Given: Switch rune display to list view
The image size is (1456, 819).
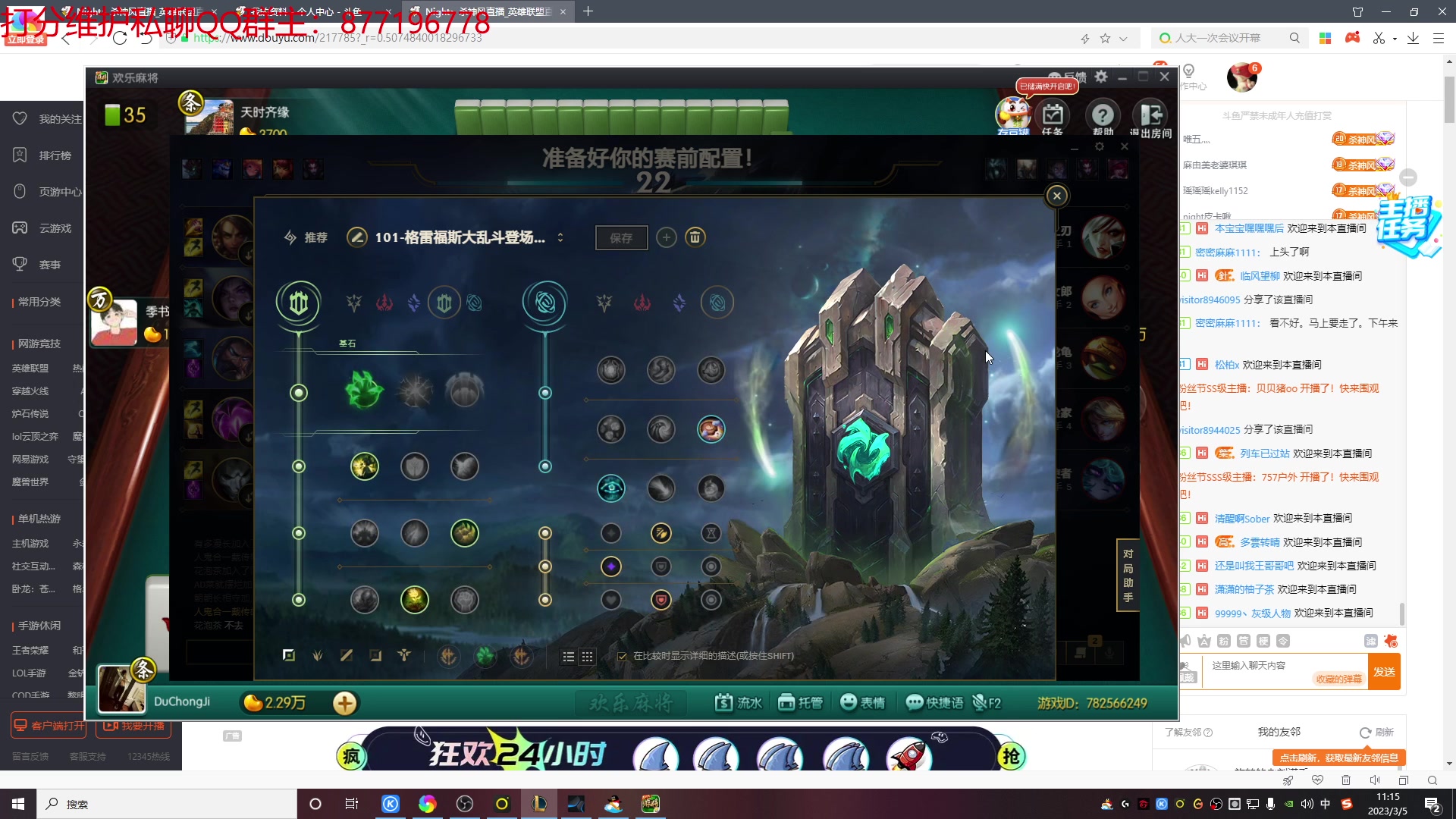Looking at the screenshot, I should [569, 657].
